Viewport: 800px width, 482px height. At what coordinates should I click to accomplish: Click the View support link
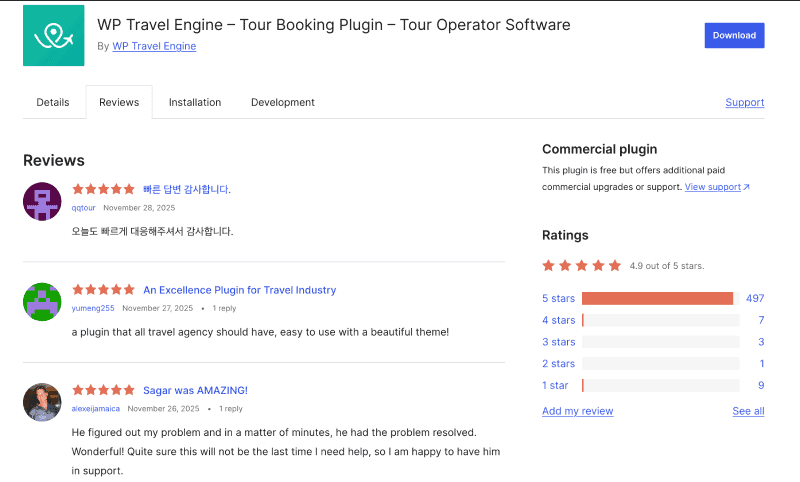tap(713, 187)
